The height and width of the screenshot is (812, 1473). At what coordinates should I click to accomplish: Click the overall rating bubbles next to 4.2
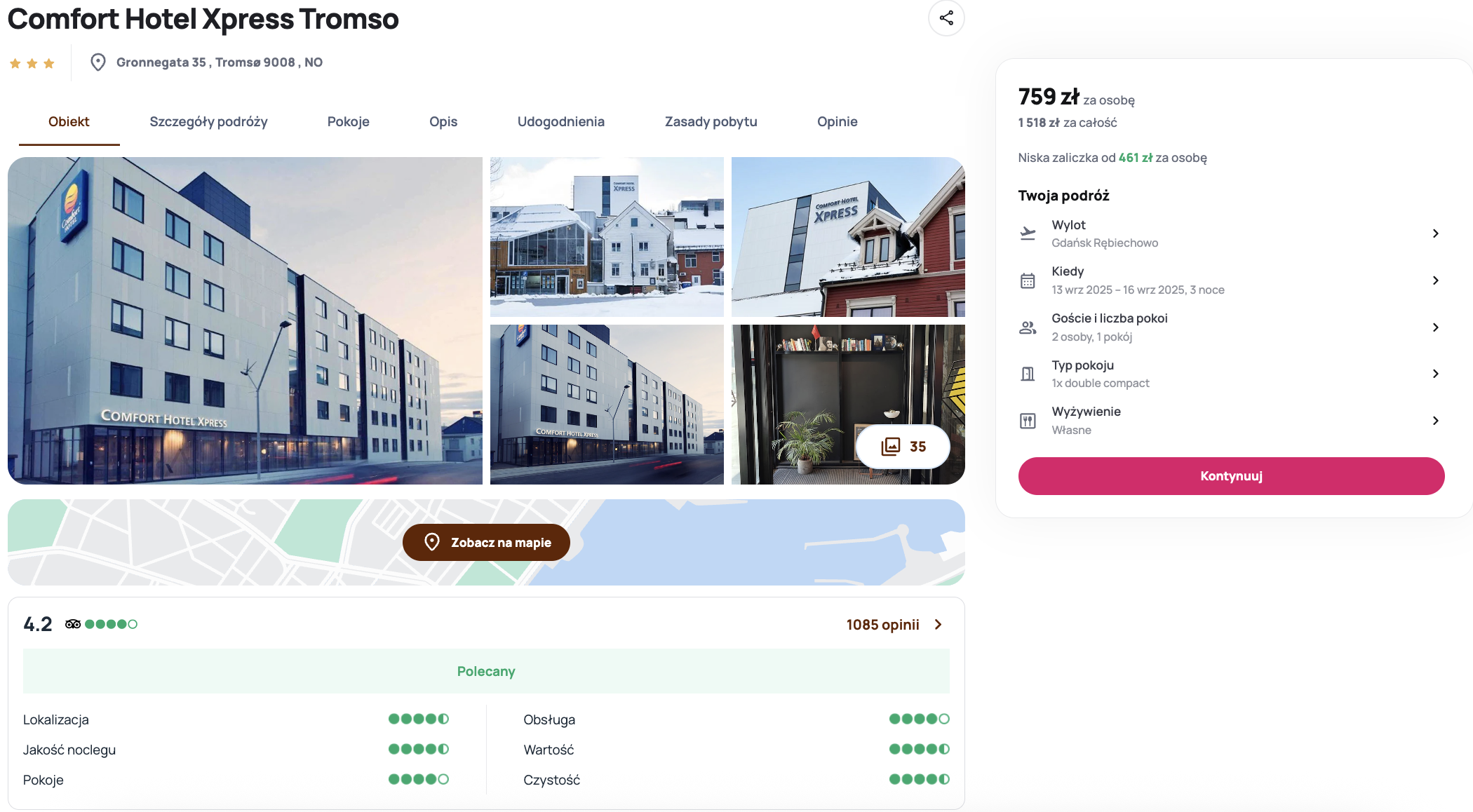click(111, 624)
